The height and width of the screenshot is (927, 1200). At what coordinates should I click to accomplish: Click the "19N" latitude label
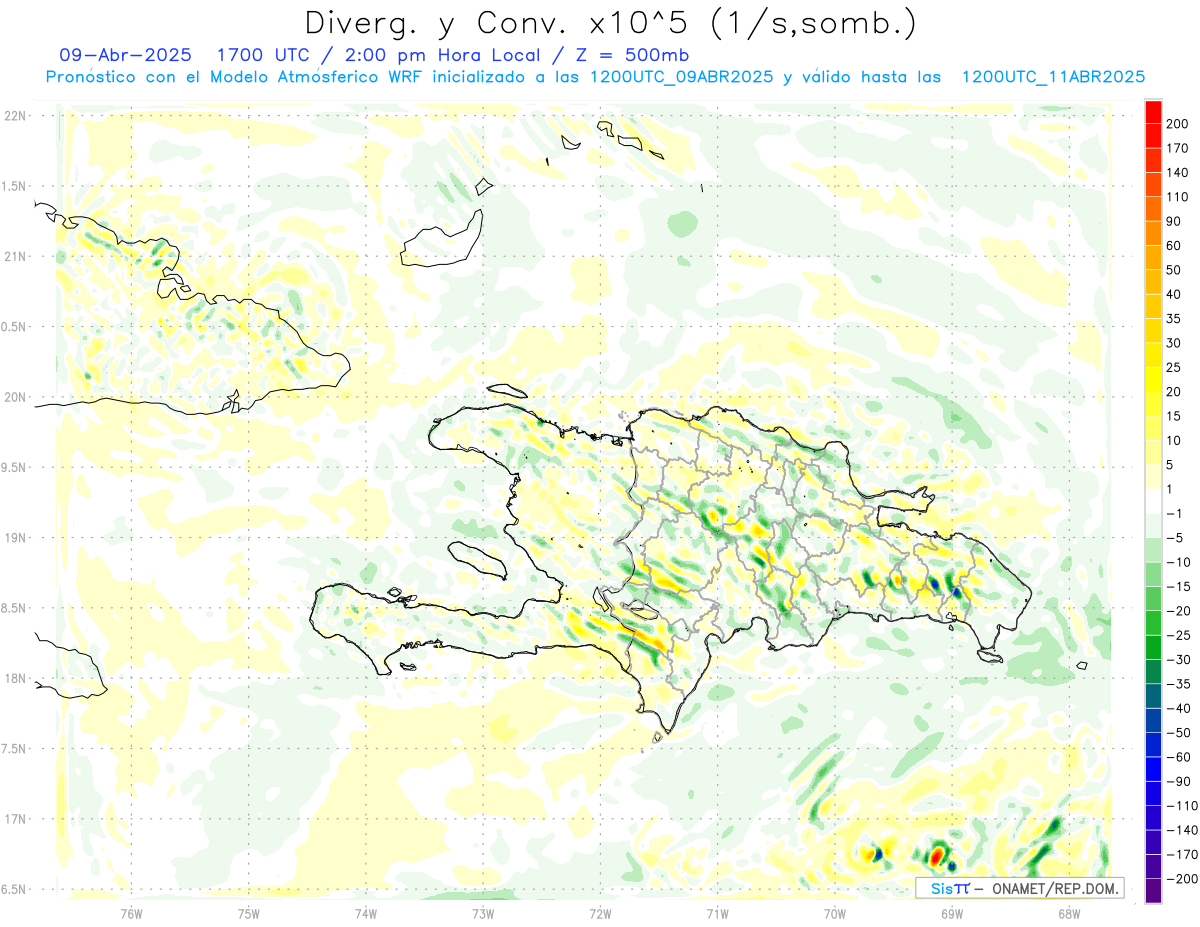click(x=14, y=538)
